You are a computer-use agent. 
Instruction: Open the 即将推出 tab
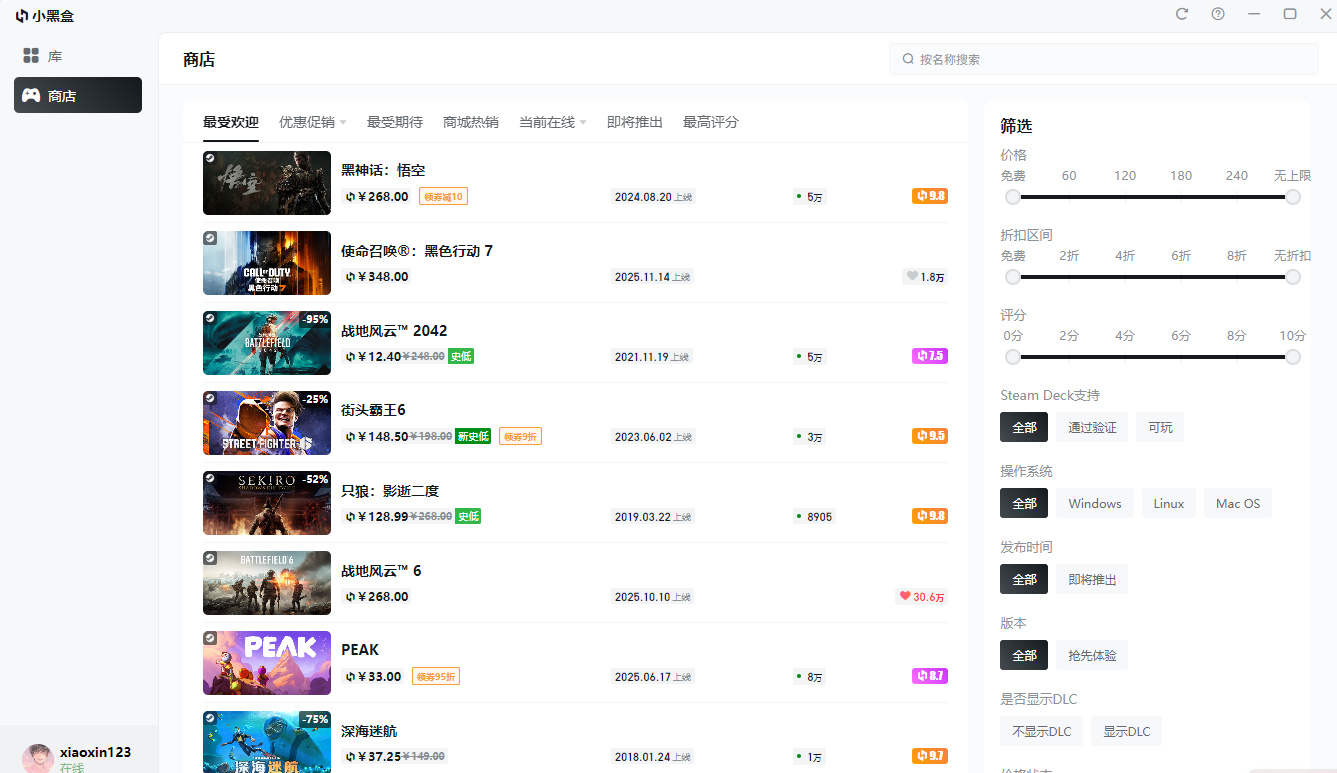point(635,122)
